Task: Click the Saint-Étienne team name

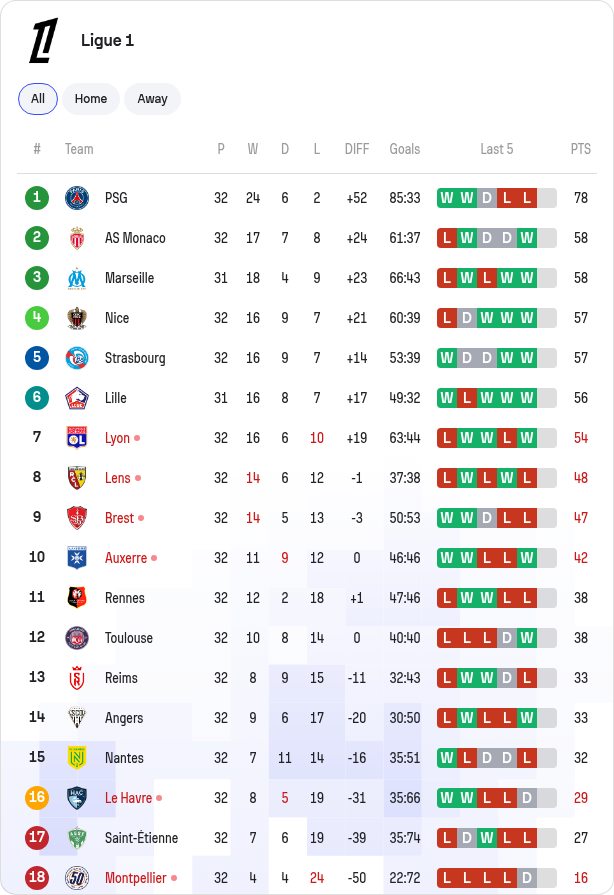Action: (142, 837)
